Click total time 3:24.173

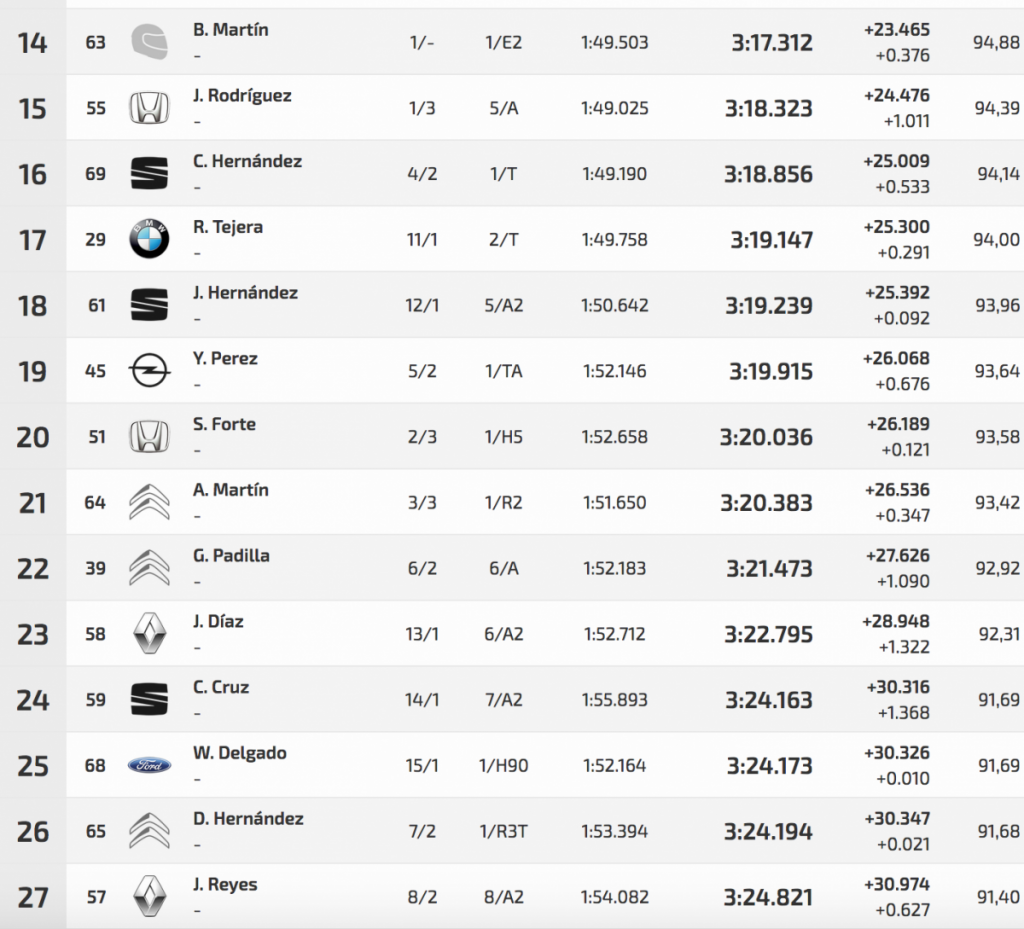point(768,766)
